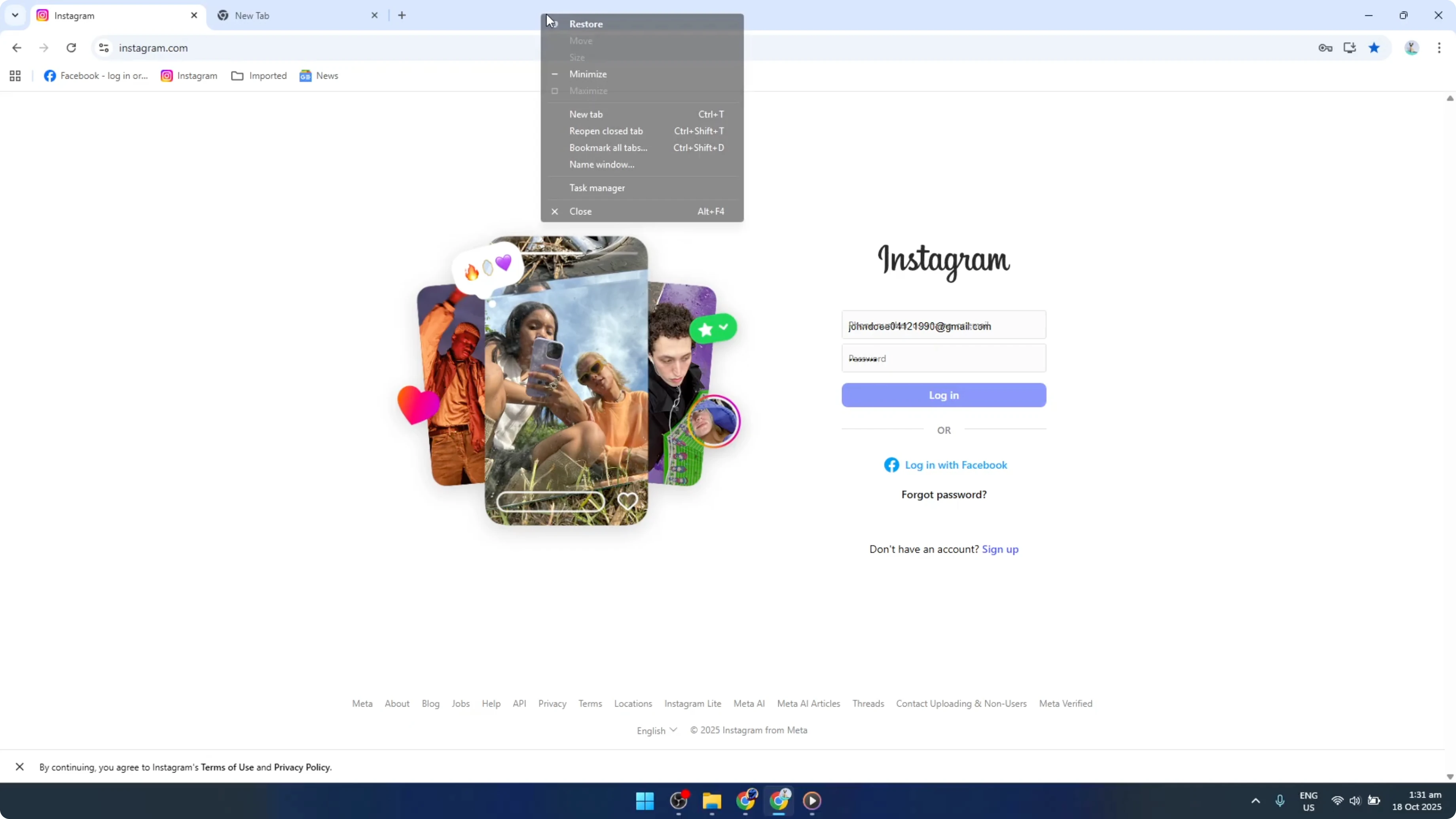Click the install app icon in address bar
The image size is (1456, 819).
pos(1350,48)
